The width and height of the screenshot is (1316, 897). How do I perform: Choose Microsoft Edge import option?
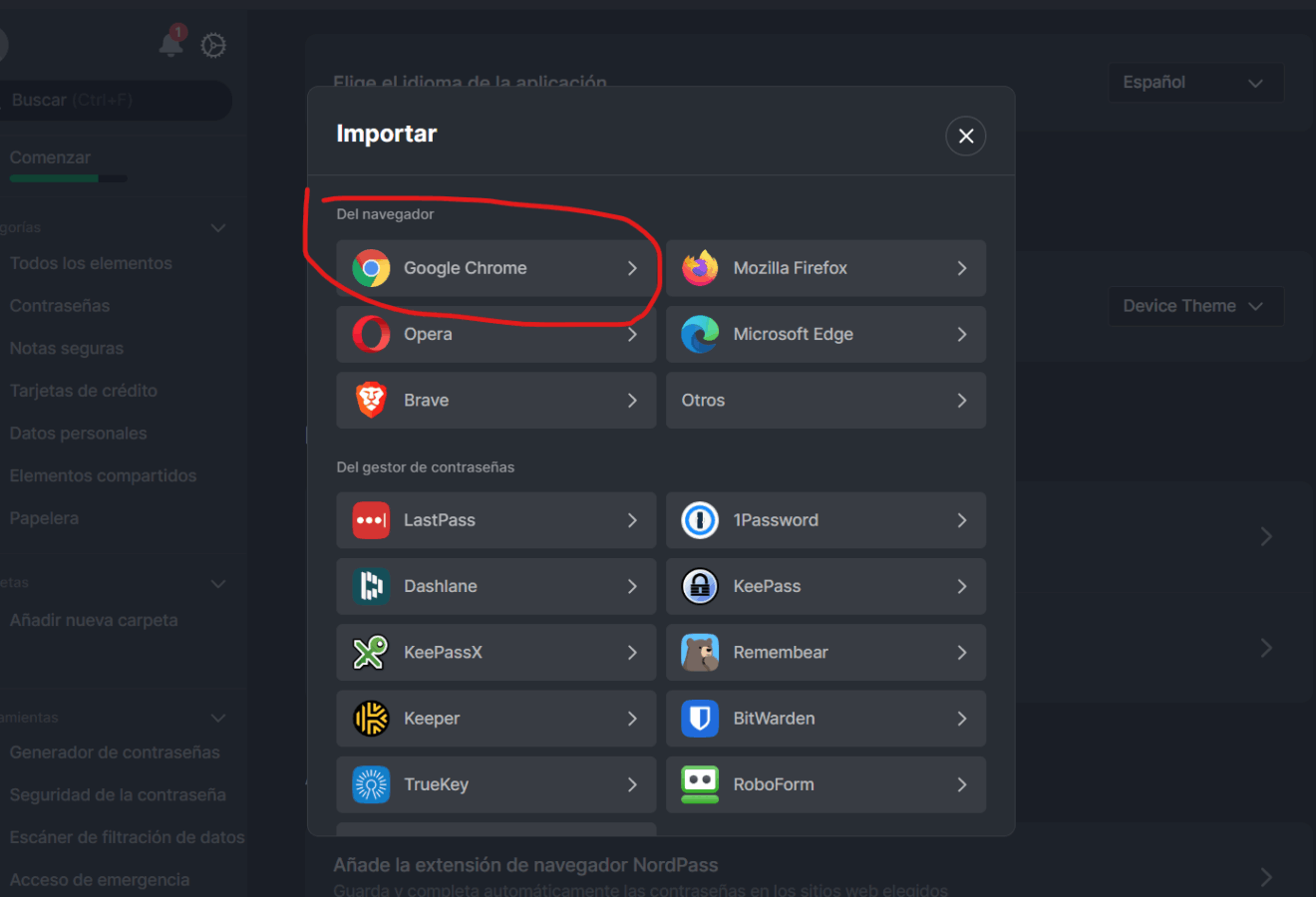click(825, 334)
